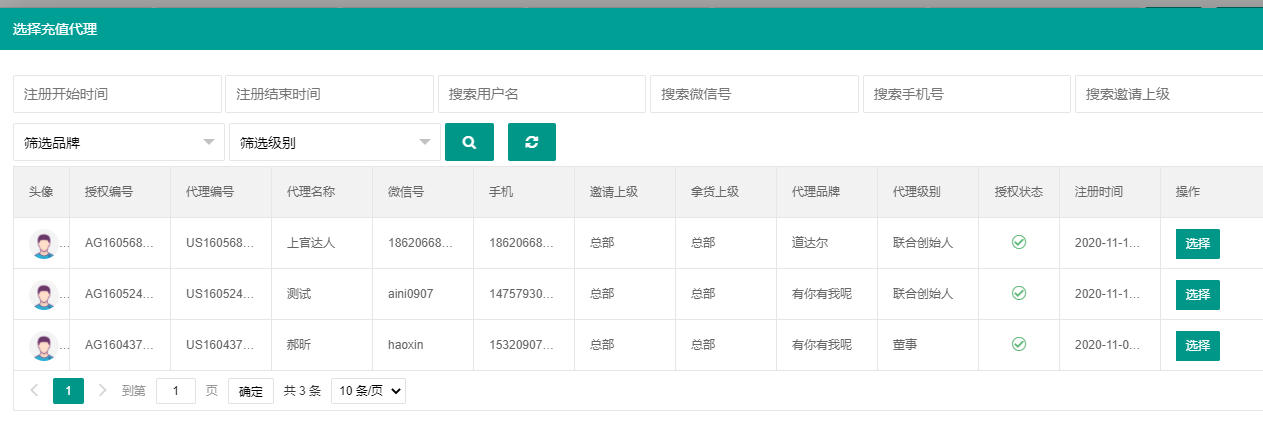Click the refresh reset icon button

tap(531, 142)
